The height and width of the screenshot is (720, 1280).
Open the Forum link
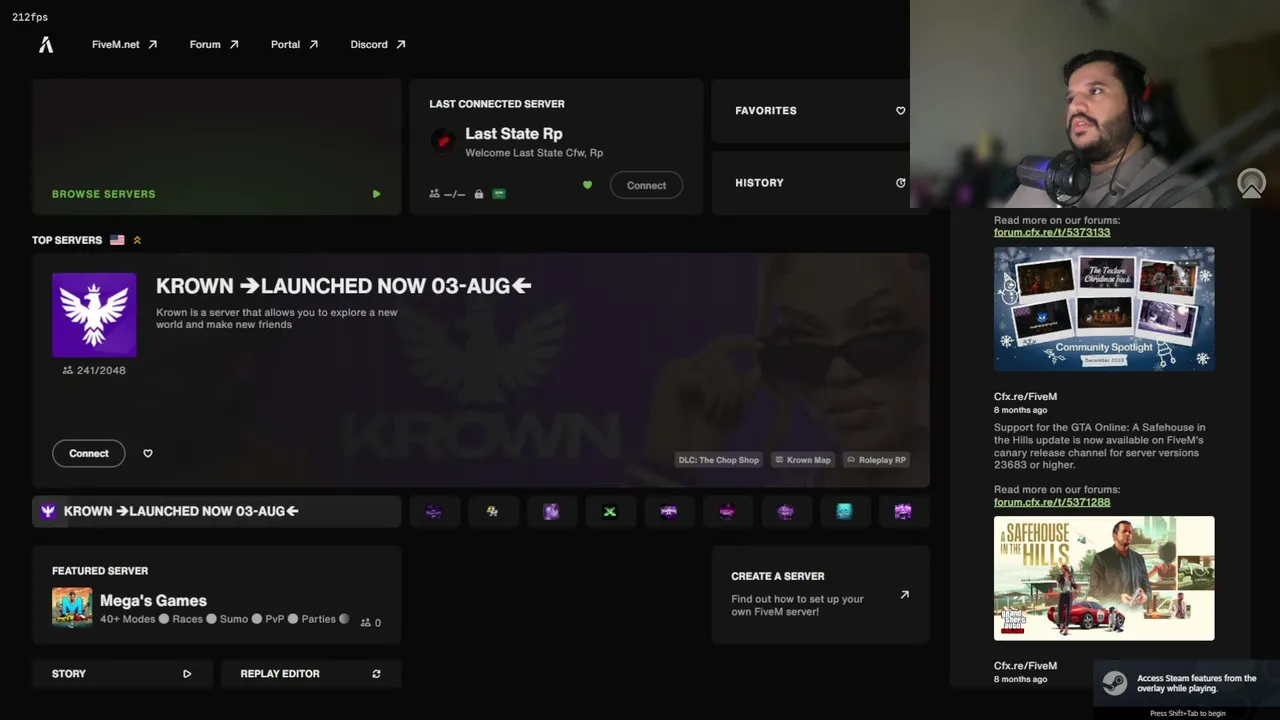tap(214, 44)
